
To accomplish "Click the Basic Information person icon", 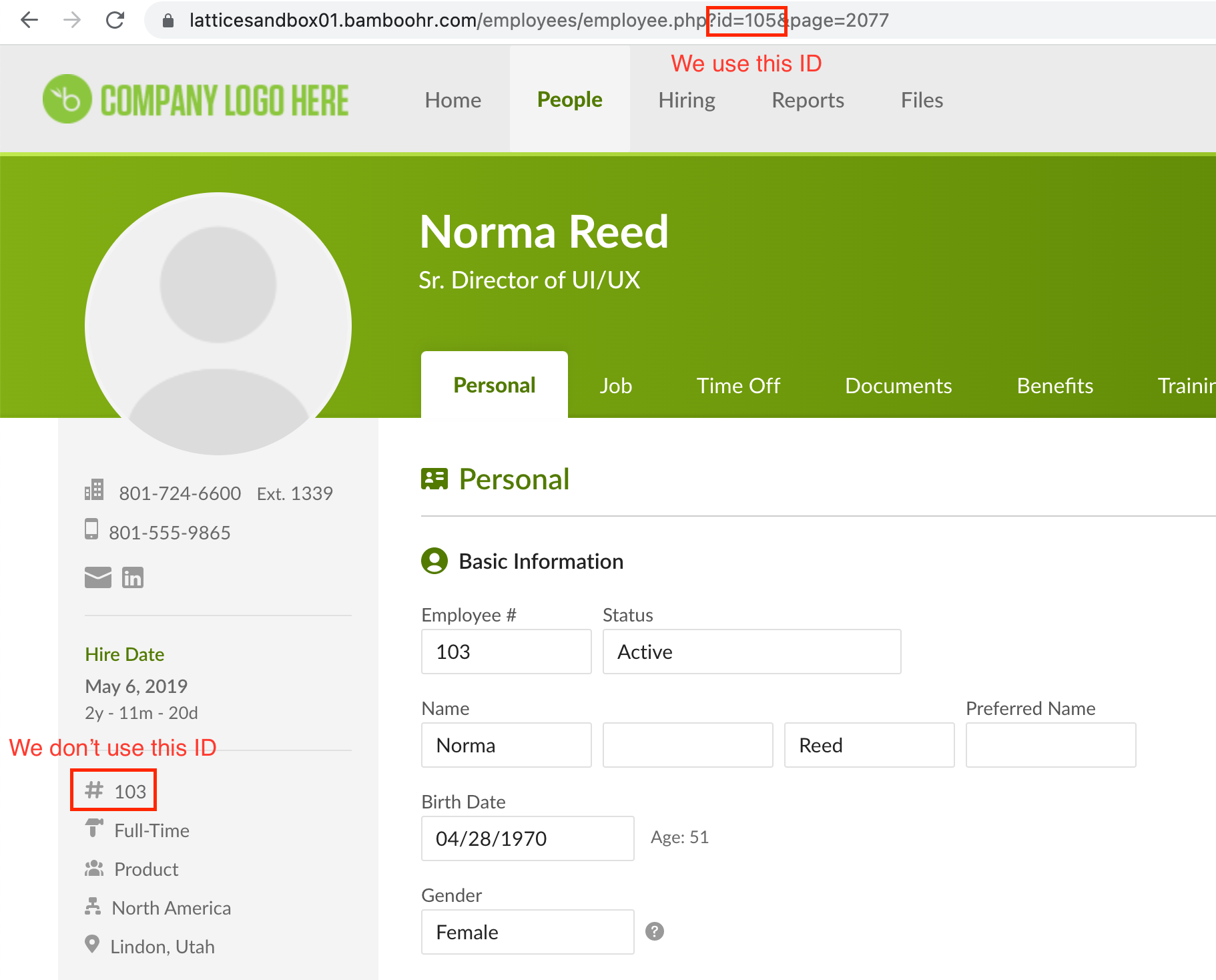I will (434, 561).
